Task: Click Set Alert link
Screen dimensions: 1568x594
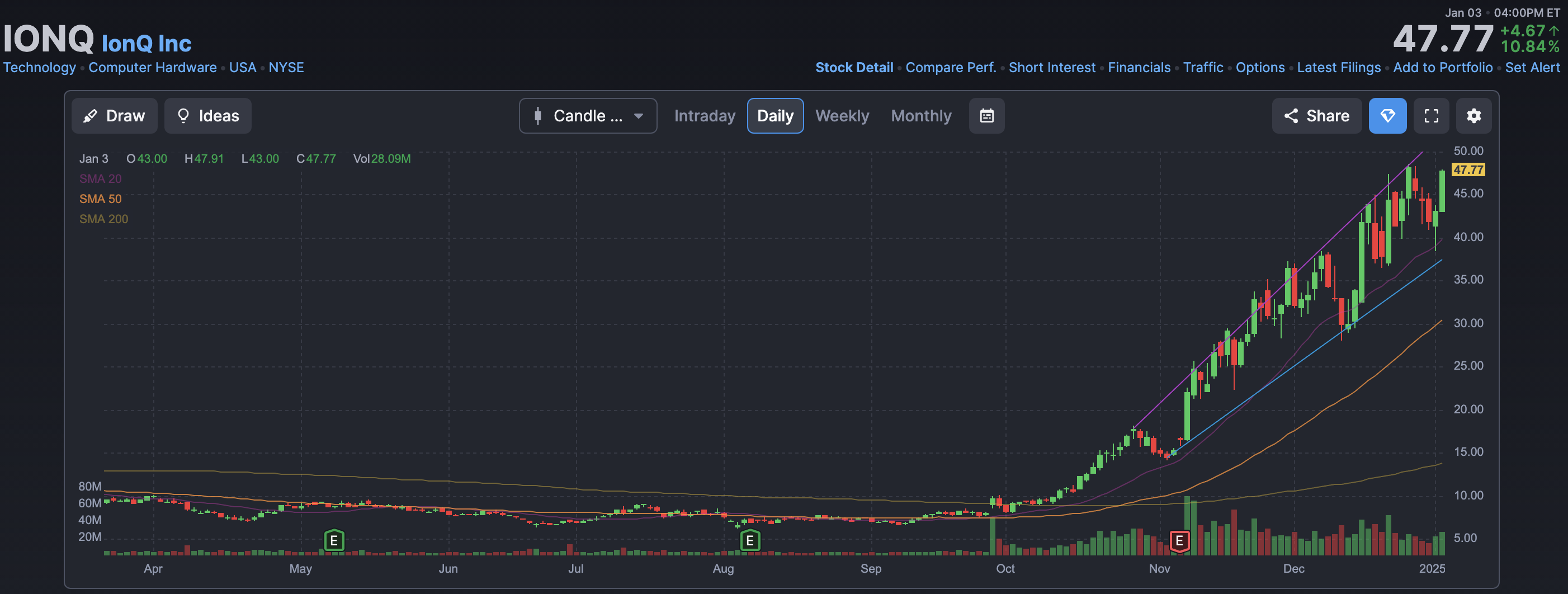Action: coord(1532,68)
